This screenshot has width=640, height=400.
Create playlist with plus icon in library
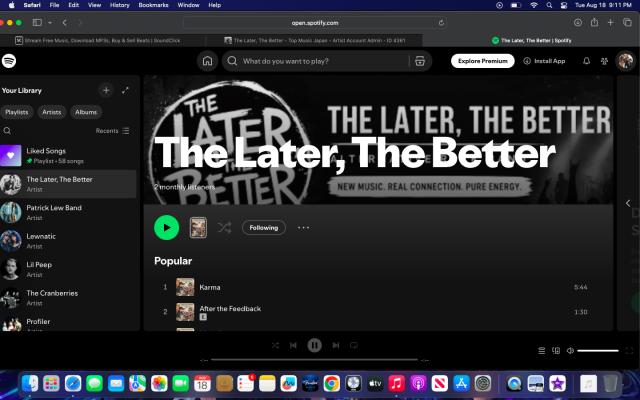point(106,90)
